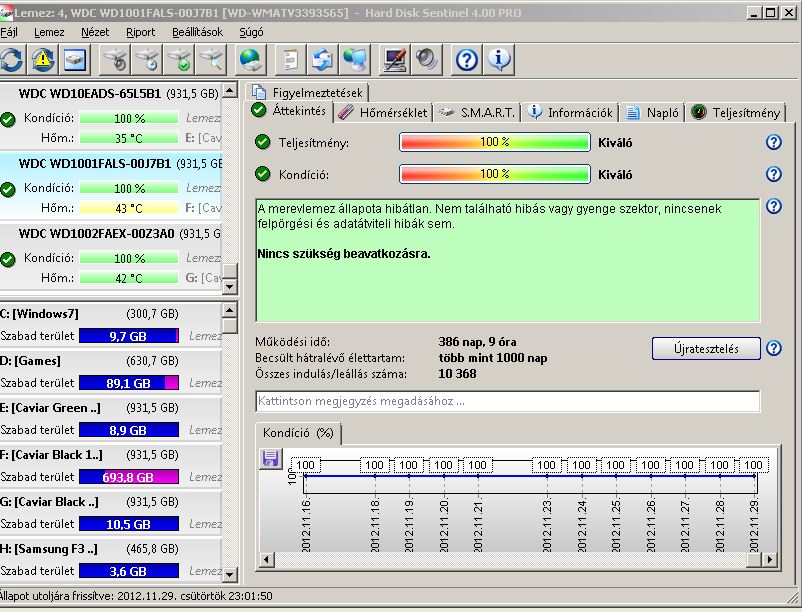Open the Riport menu
This screenshot has height=612, width=802.
tap(140, 32)
